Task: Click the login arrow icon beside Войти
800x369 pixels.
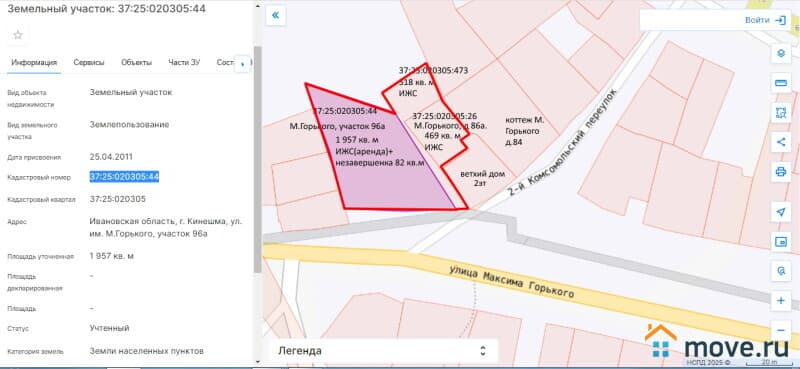Action: pyautogui.click(x=780, y=20)
